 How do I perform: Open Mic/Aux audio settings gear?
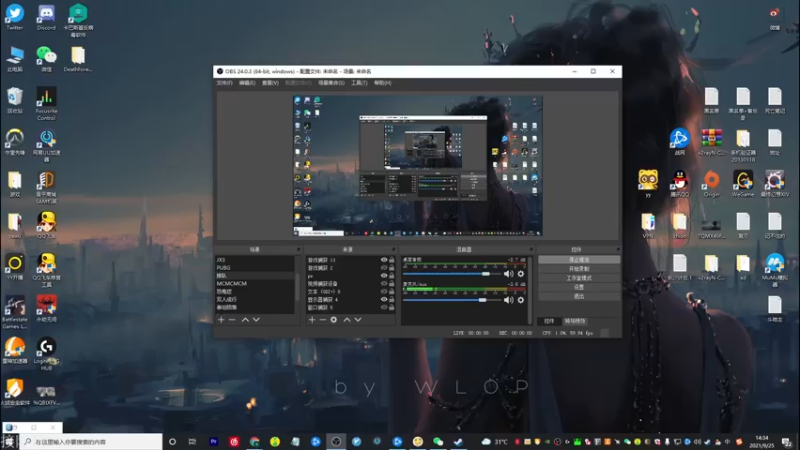coord(521,300)
